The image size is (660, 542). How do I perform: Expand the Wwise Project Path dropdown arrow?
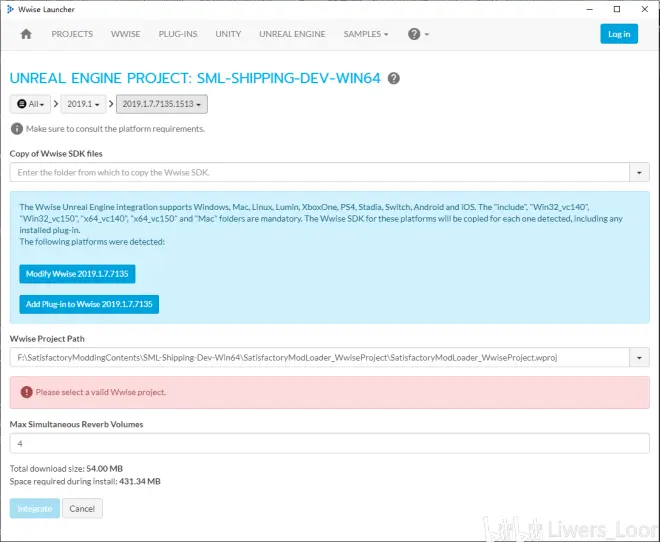pos(639,357)
